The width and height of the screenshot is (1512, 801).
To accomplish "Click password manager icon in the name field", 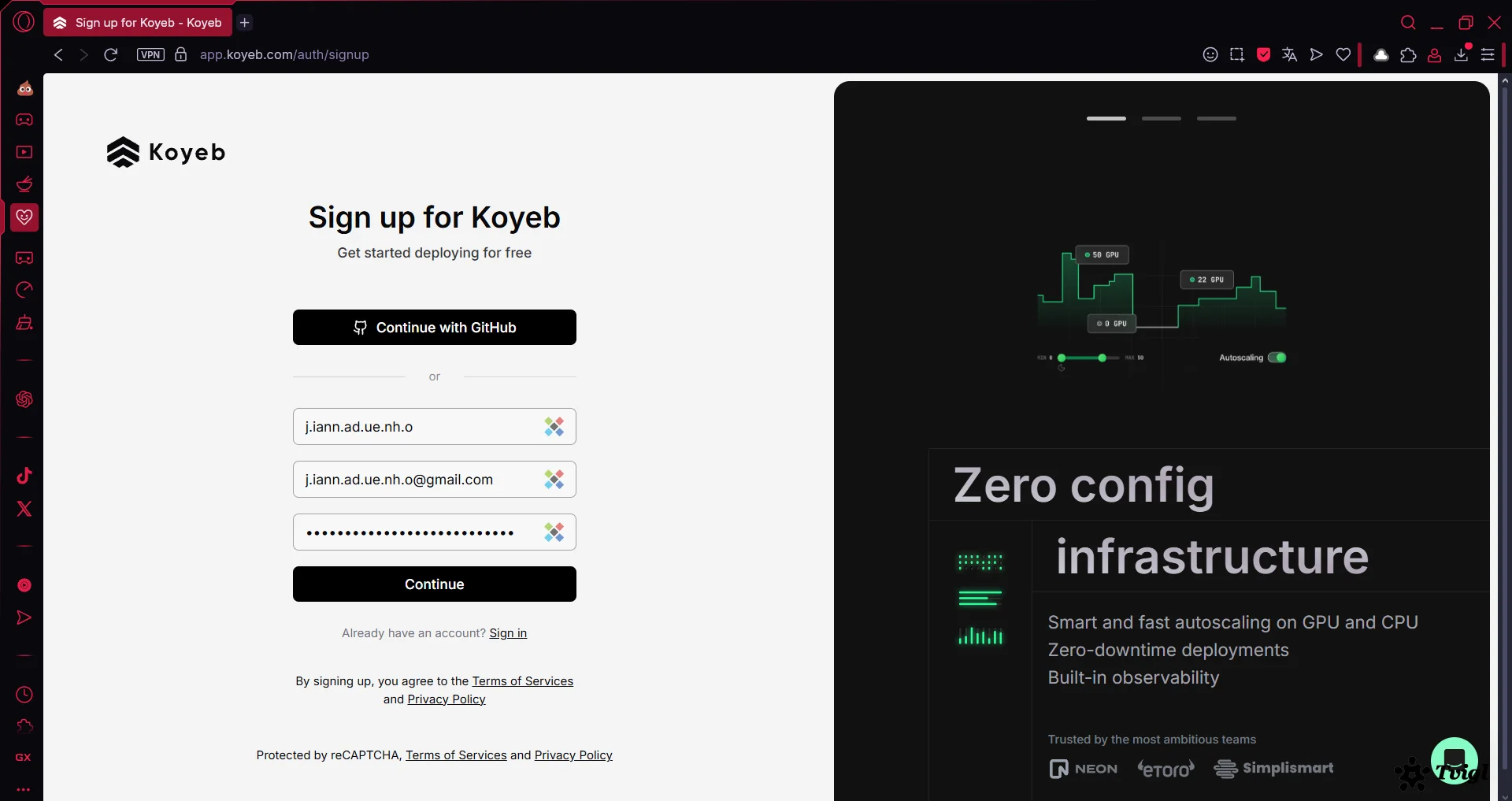I will (x=554, y=427).
